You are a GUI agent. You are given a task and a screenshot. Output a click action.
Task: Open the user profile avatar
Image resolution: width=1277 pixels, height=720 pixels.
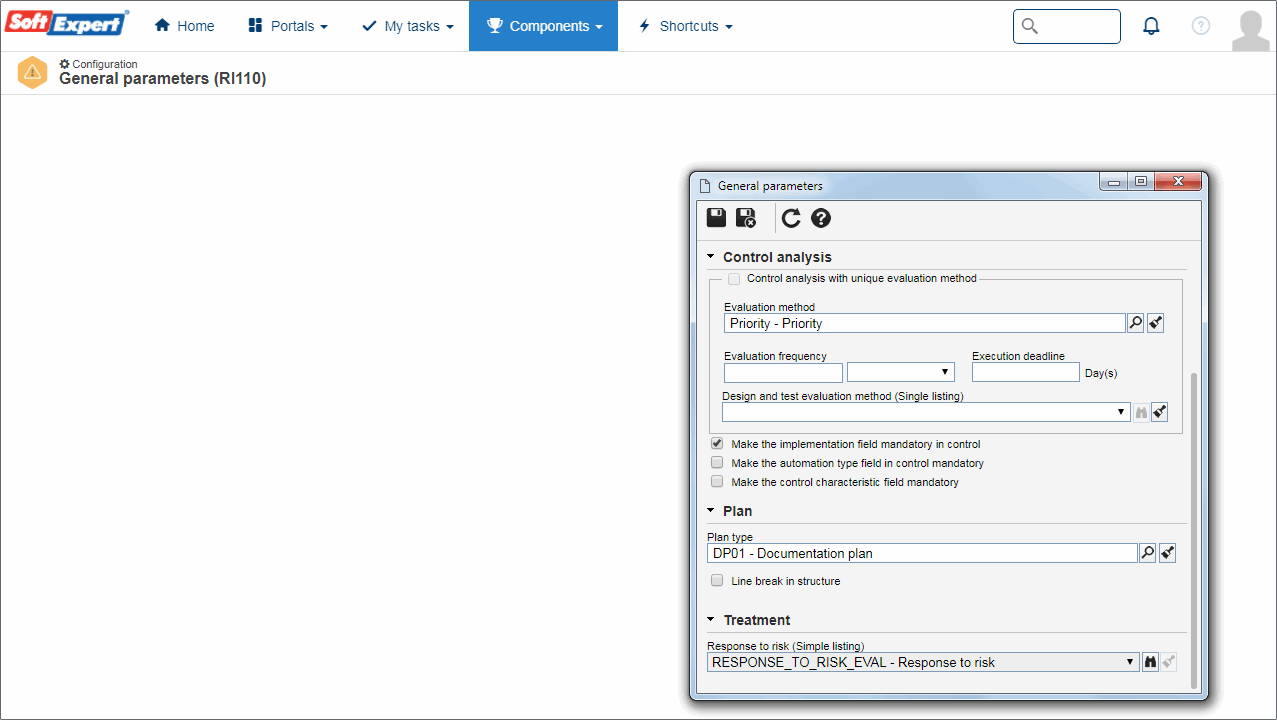tap(1250, 30)
